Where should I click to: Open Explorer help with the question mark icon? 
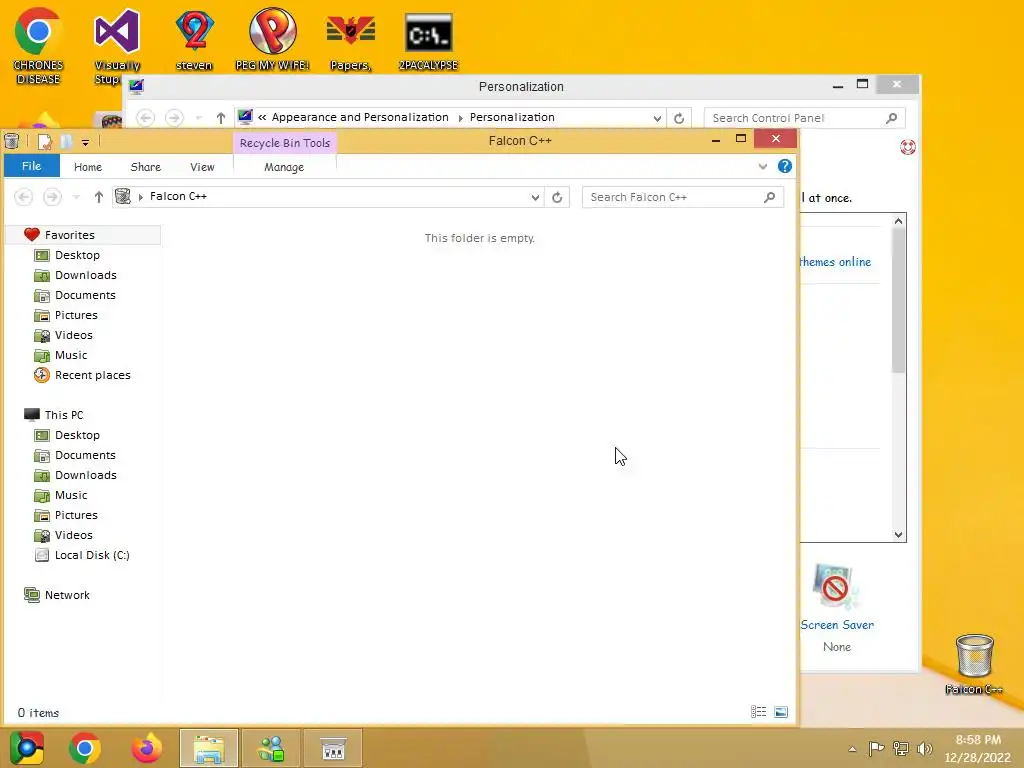tap(785, 166)
